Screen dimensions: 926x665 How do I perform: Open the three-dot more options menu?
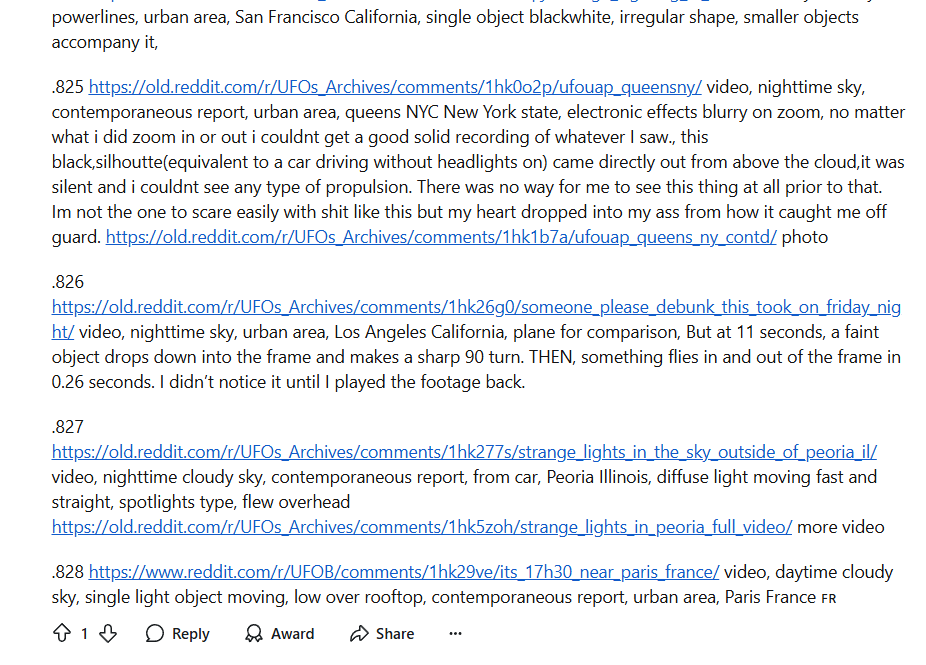click(455, 634)
